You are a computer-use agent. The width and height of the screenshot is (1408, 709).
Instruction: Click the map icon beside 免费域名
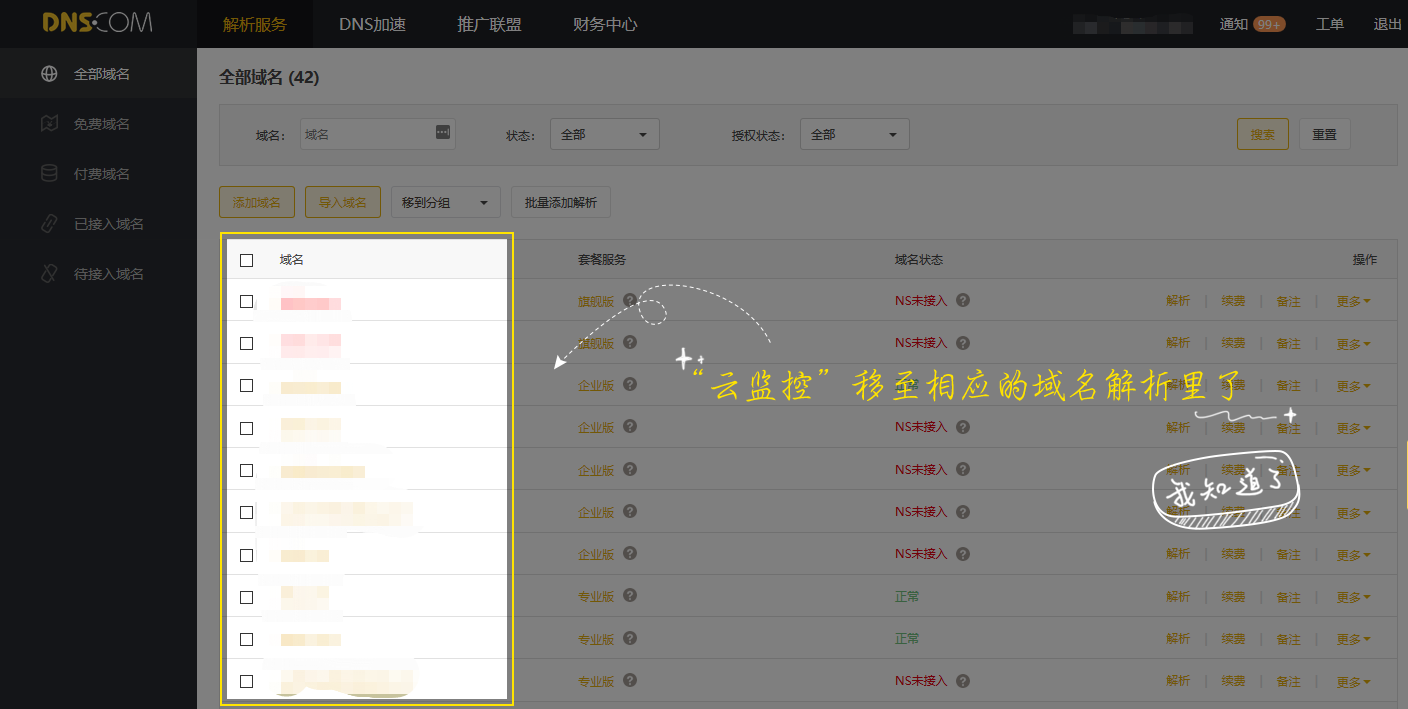point(49,124)
